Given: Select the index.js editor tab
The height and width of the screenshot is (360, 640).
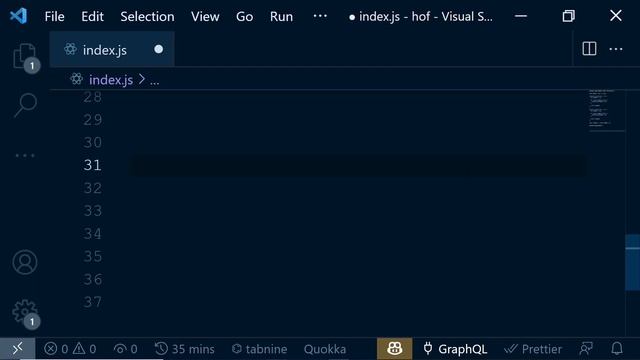Looking at the screenshot, I should tap(112, 49).
